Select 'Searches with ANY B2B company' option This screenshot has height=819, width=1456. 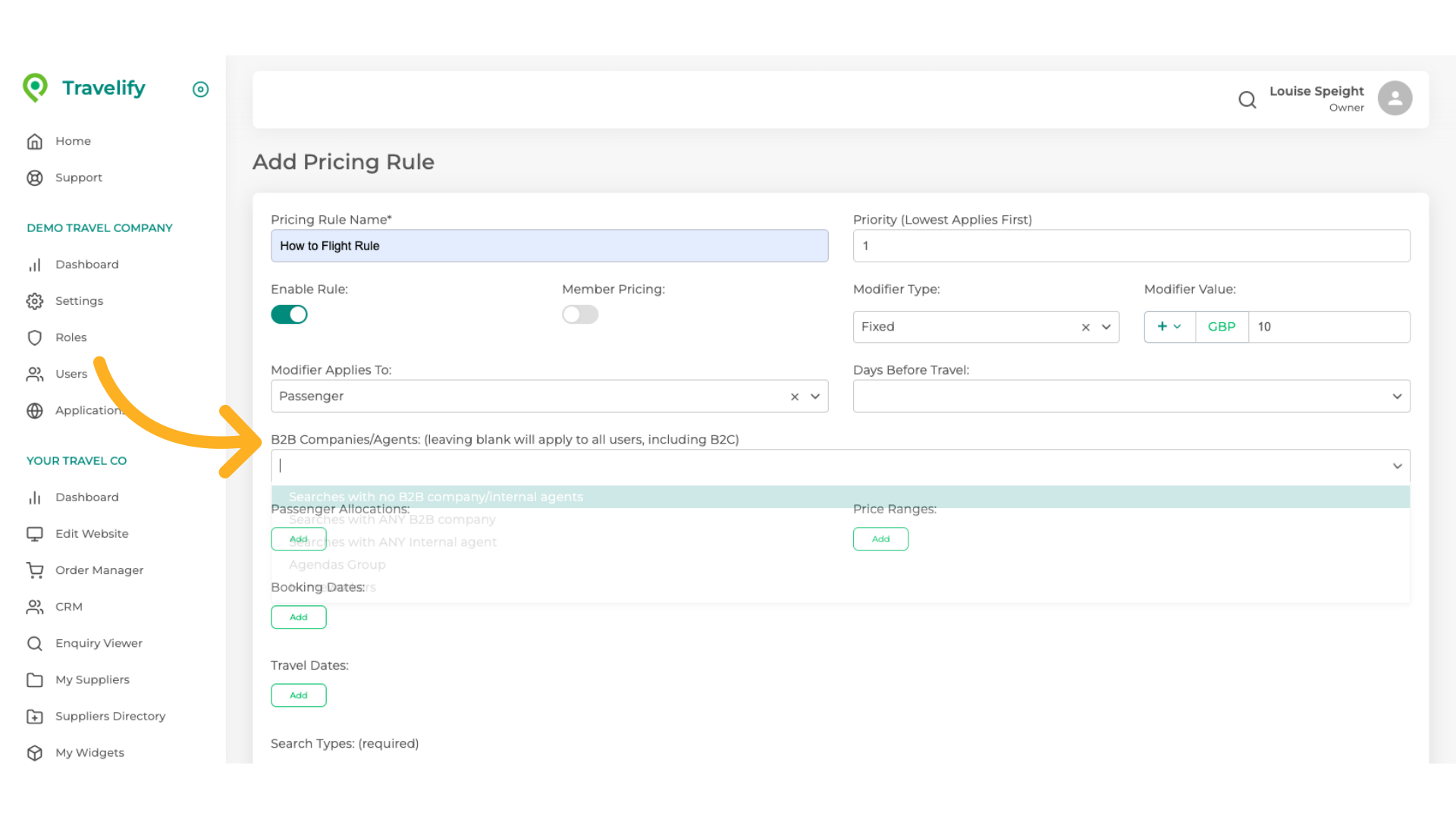pos(392,520)
